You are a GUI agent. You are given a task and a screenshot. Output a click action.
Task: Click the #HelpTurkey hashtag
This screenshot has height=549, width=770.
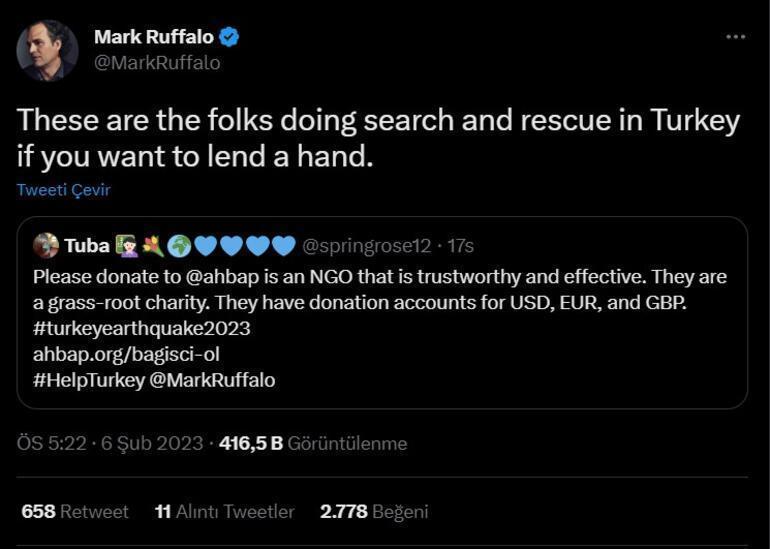pos(88,380)
